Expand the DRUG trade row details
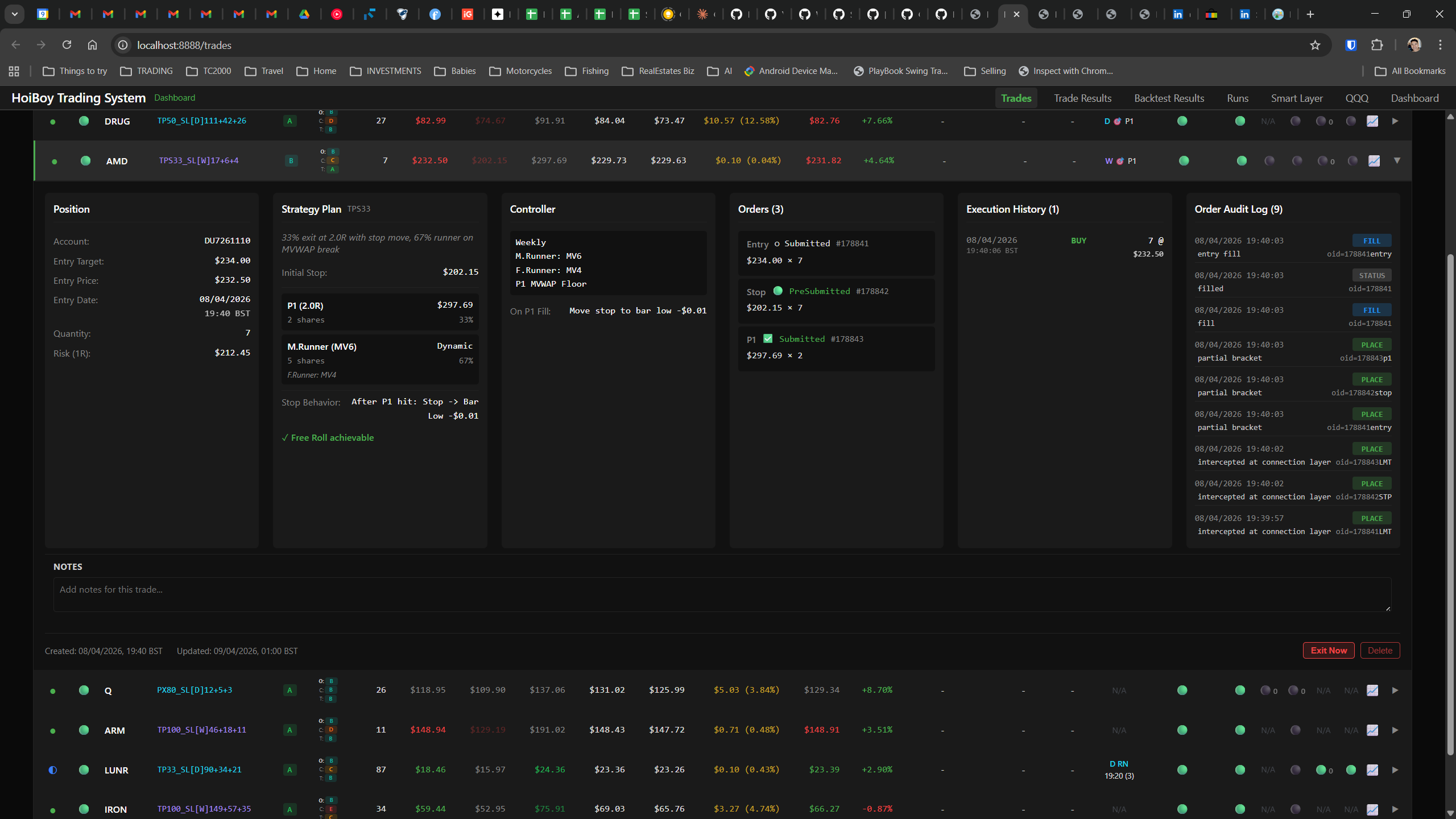This screenshot has height=819, width=1456. pos(1395,121)
